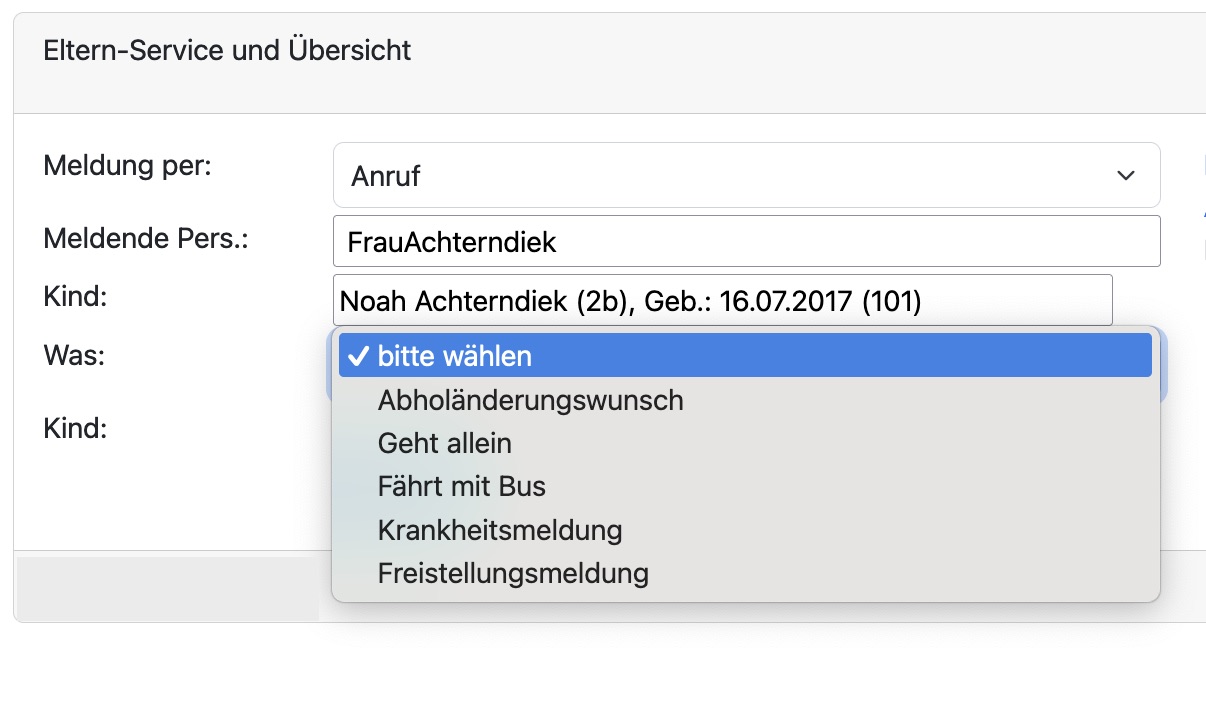Click the Meldung per label
Viewport: 1206px width, 702px height.
coord(127,165)
